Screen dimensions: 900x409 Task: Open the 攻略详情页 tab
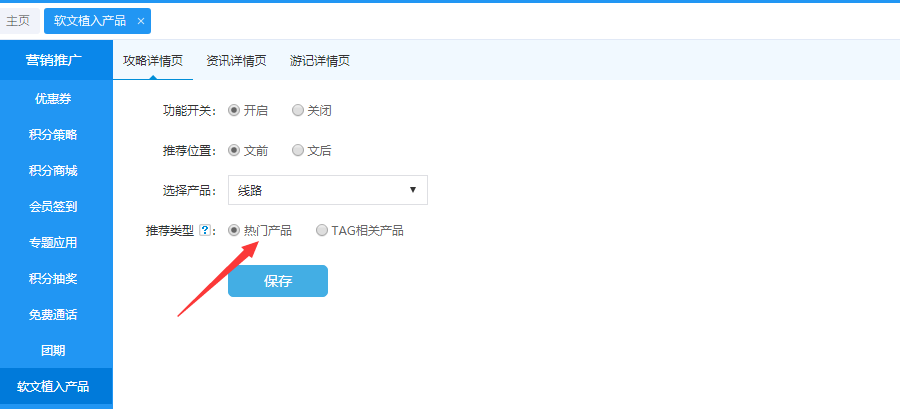click(152, 61)
